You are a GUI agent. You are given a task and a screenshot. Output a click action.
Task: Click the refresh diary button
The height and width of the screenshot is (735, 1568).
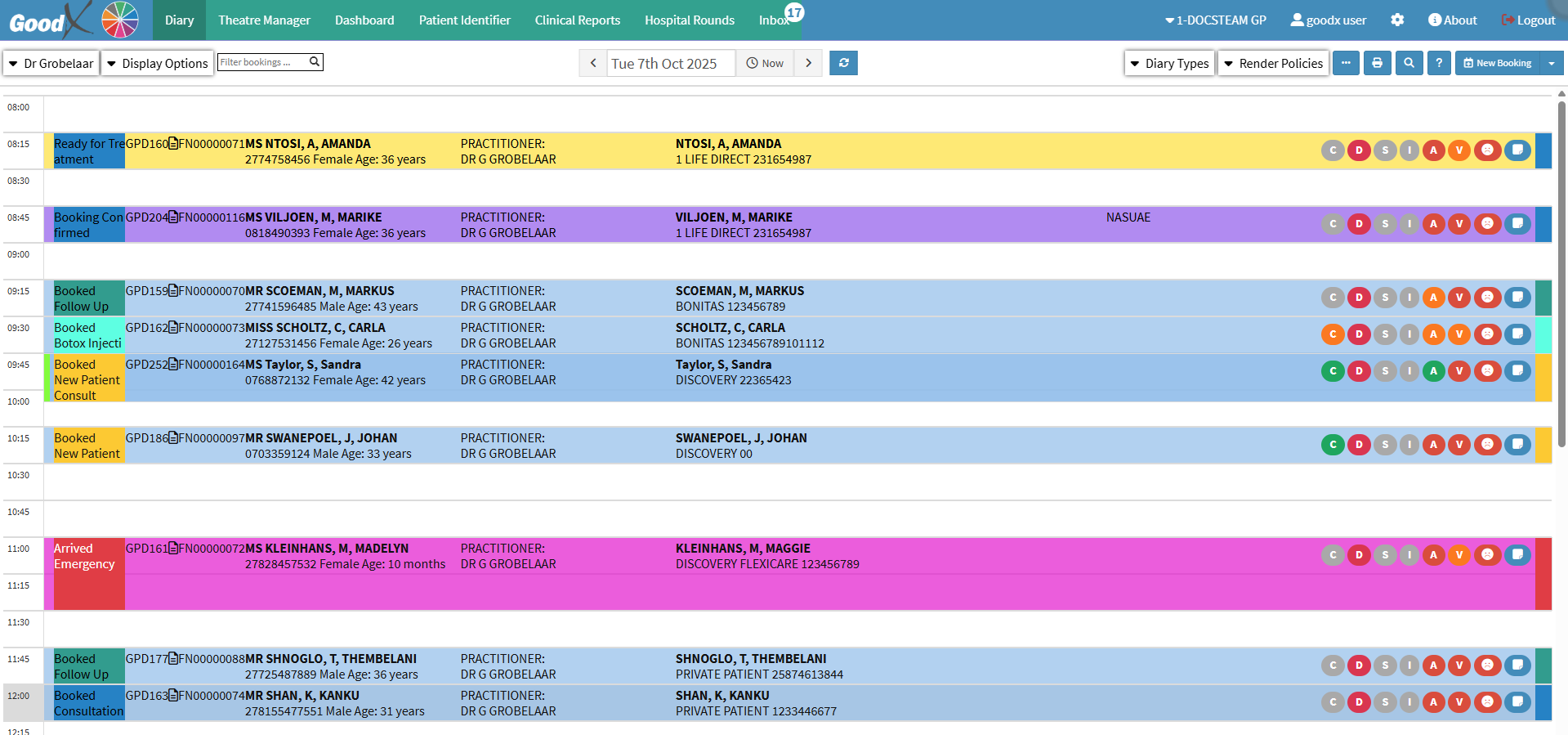point(843,63)
